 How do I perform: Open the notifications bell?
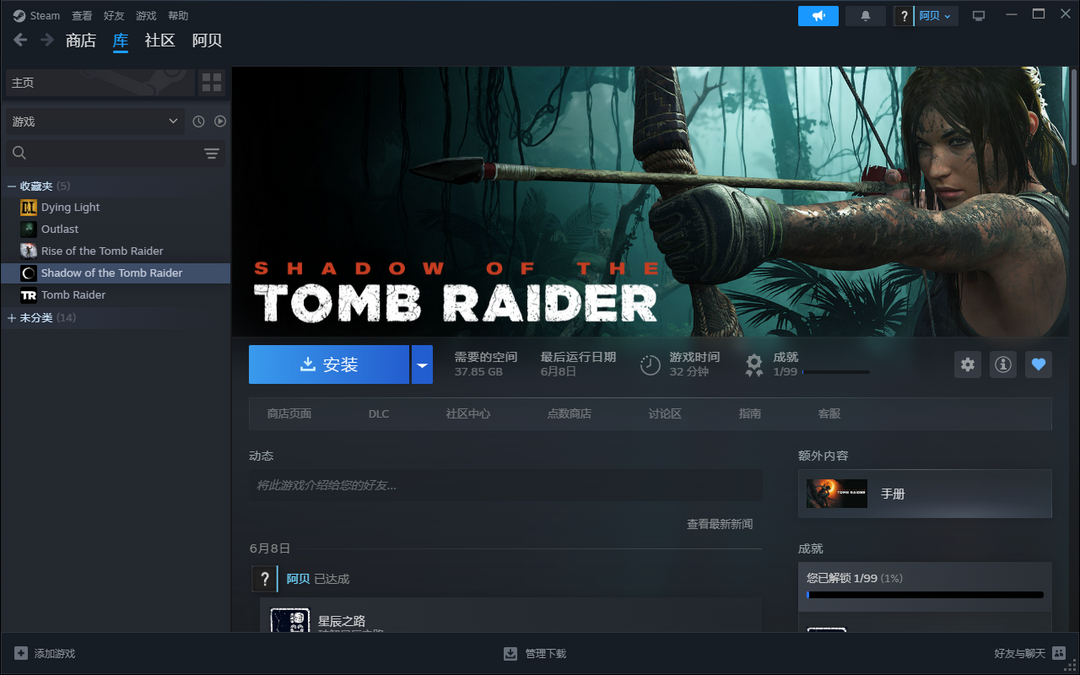[x=865, y=16]
